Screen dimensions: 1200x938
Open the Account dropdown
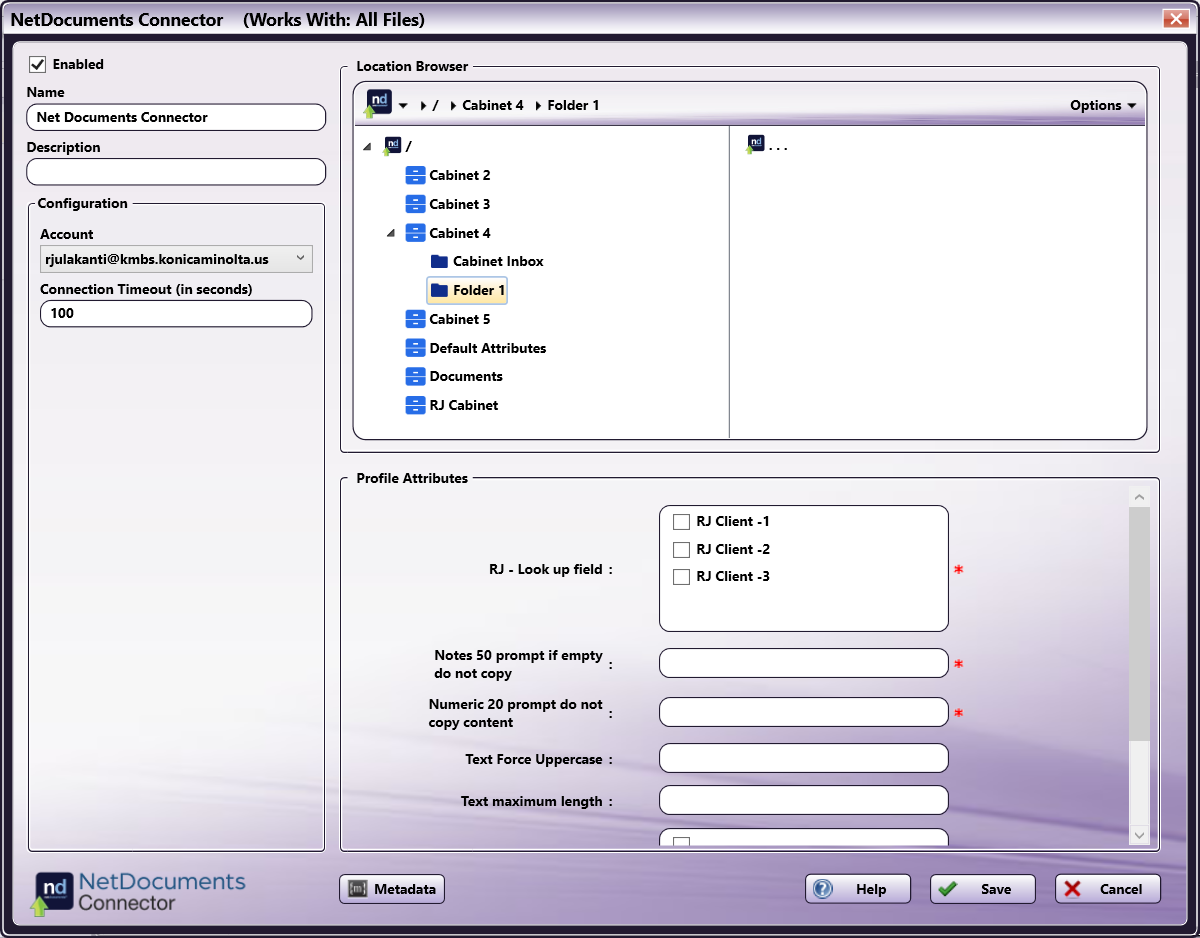pyautogui.click(x=176, y=259)
